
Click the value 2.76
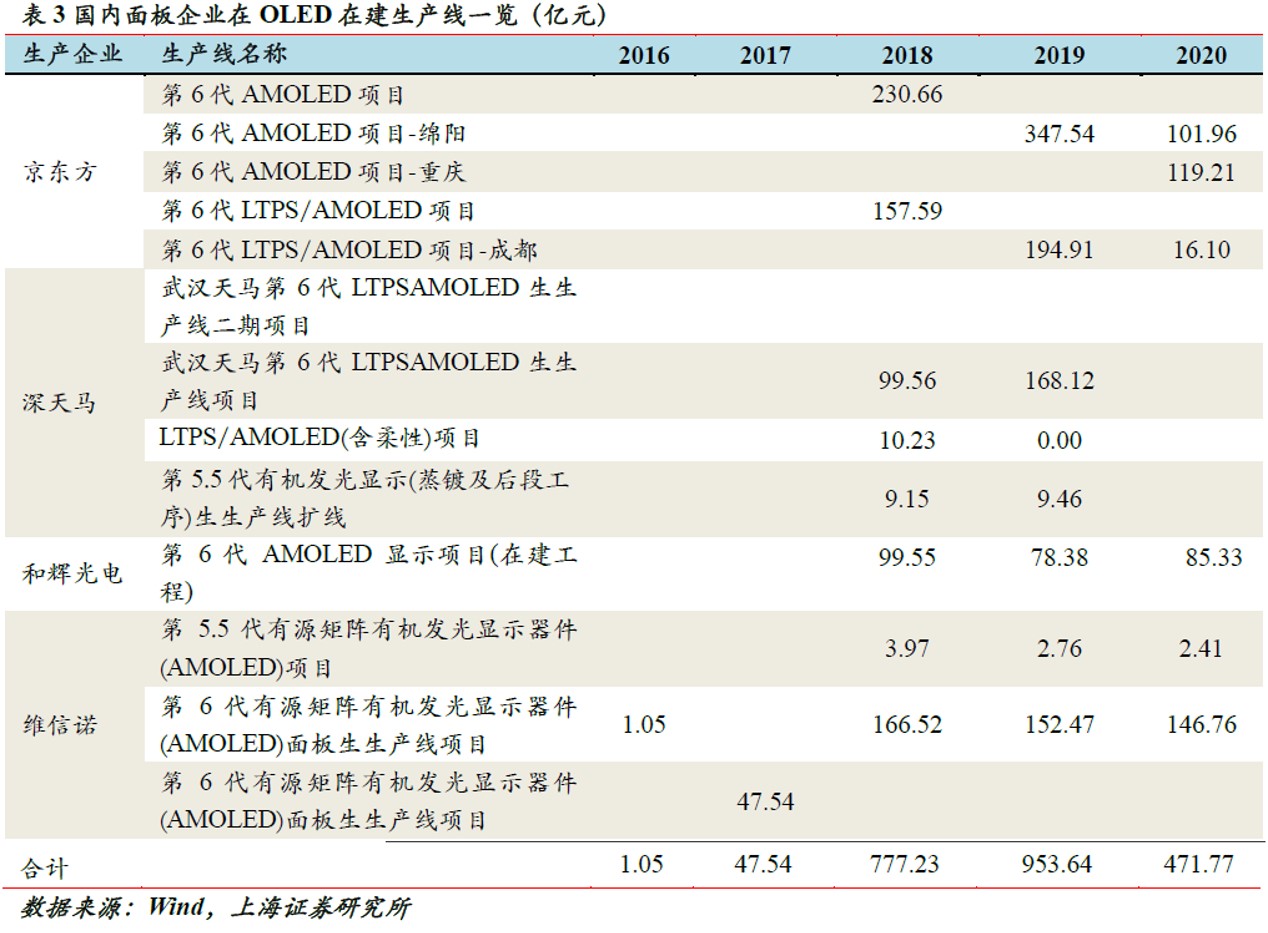(1059, 649)
